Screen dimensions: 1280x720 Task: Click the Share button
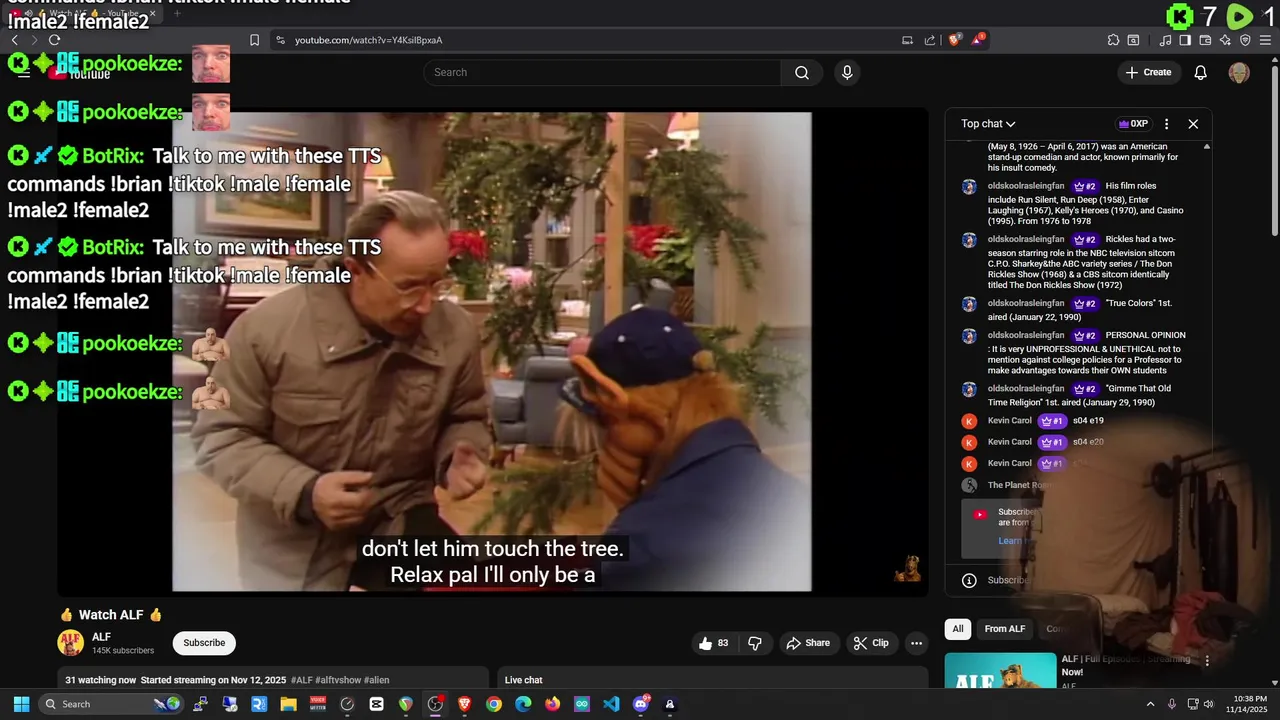coord(808,643)
